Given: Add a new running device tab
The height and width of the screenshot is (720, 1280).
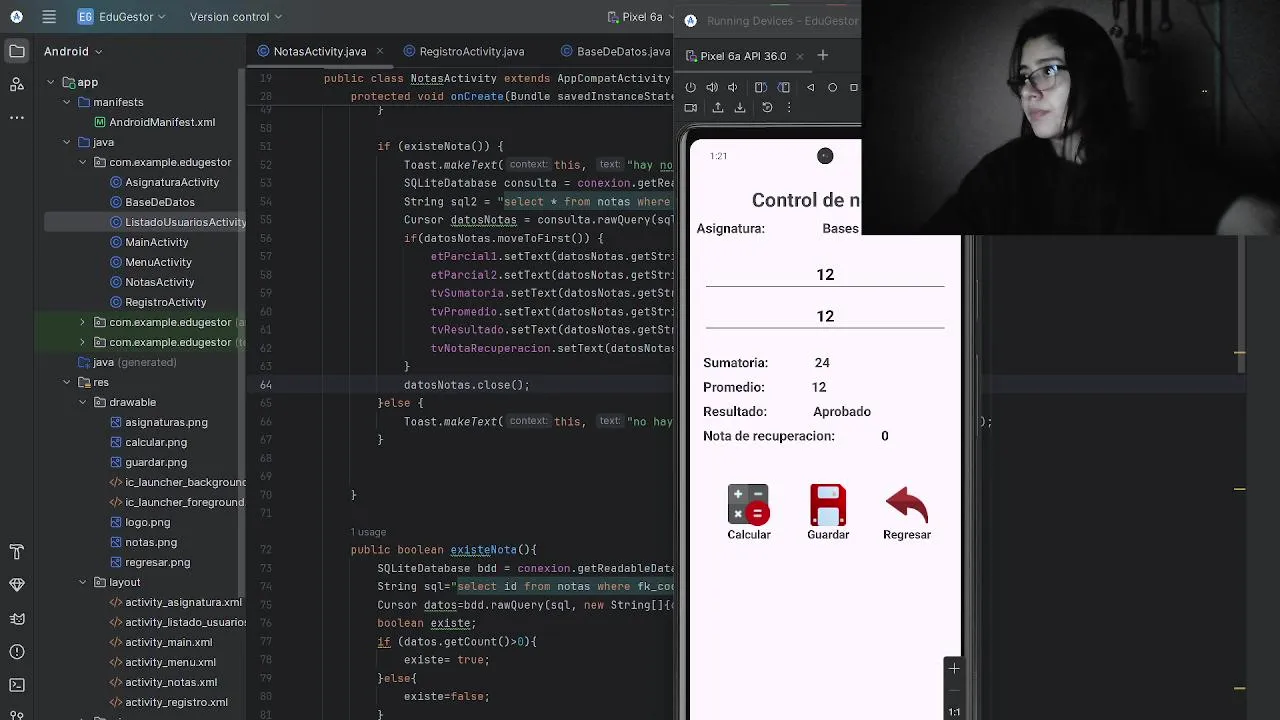Looking at the screenshot, I should [823, 55].
